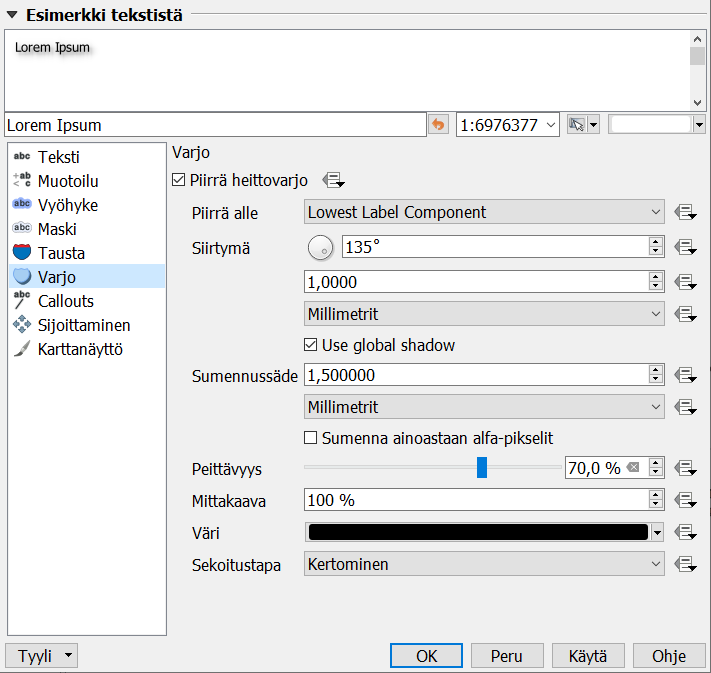Screen dimensions: 711x673
Task: Click the Siirtymä angle dial
Action: pos(321,247)
